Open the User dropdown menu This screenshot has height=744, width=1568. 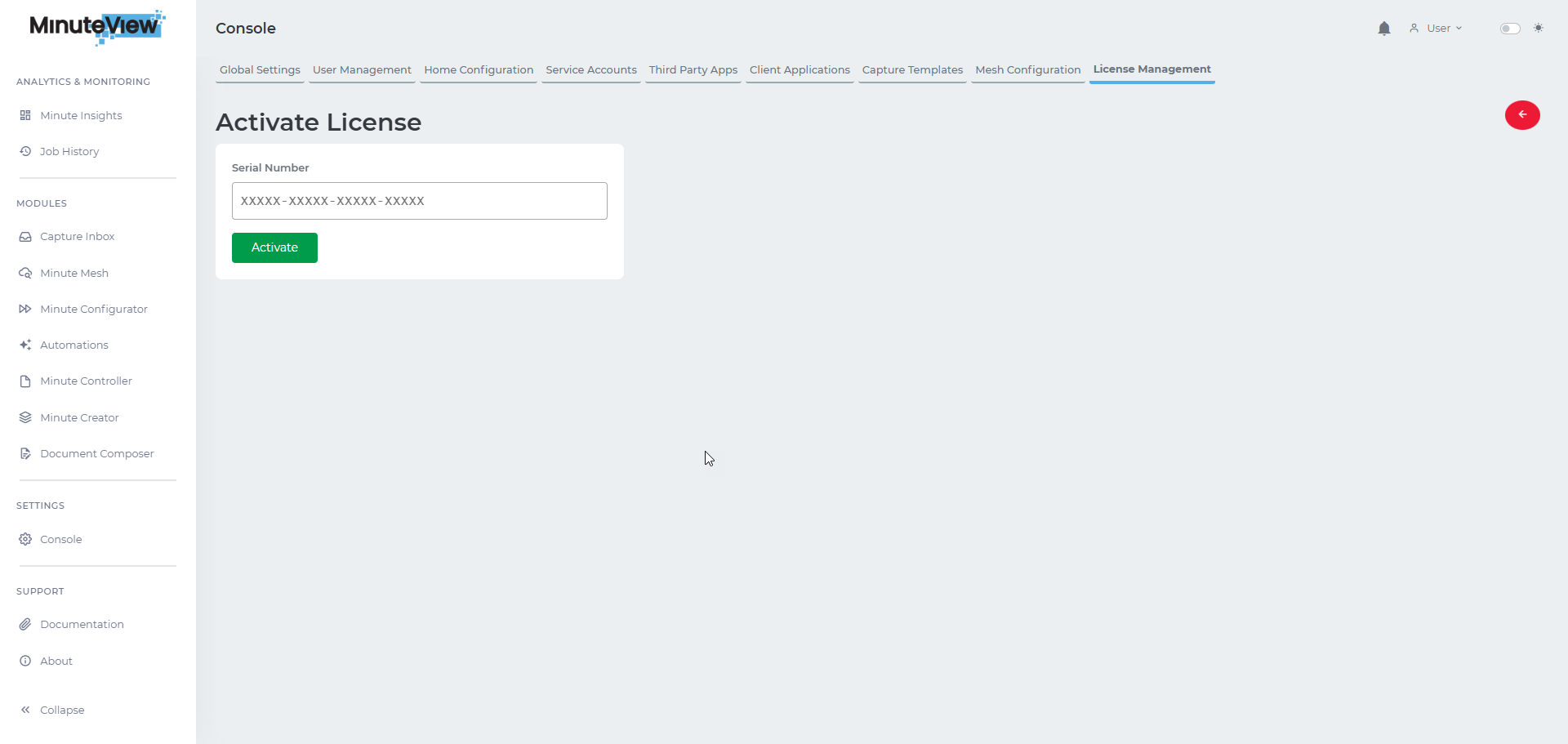click(x=1445, y=29)
